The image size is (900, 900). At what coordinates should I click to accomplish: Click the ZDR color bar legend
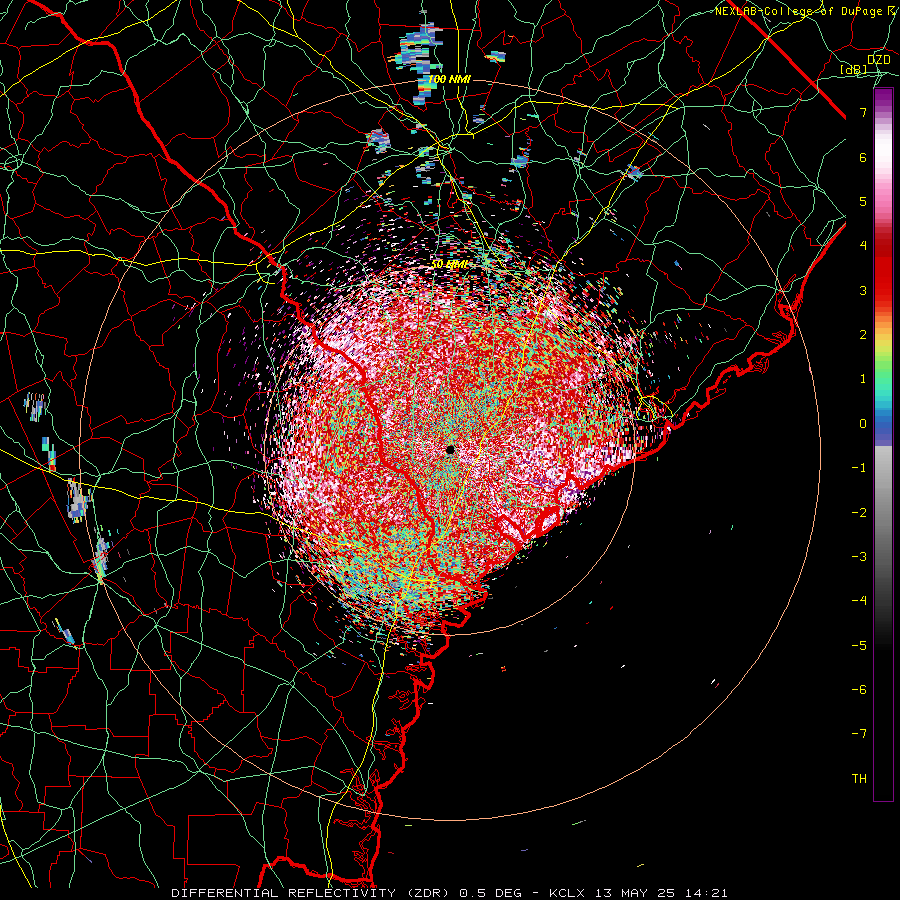[x=883, y=445]
